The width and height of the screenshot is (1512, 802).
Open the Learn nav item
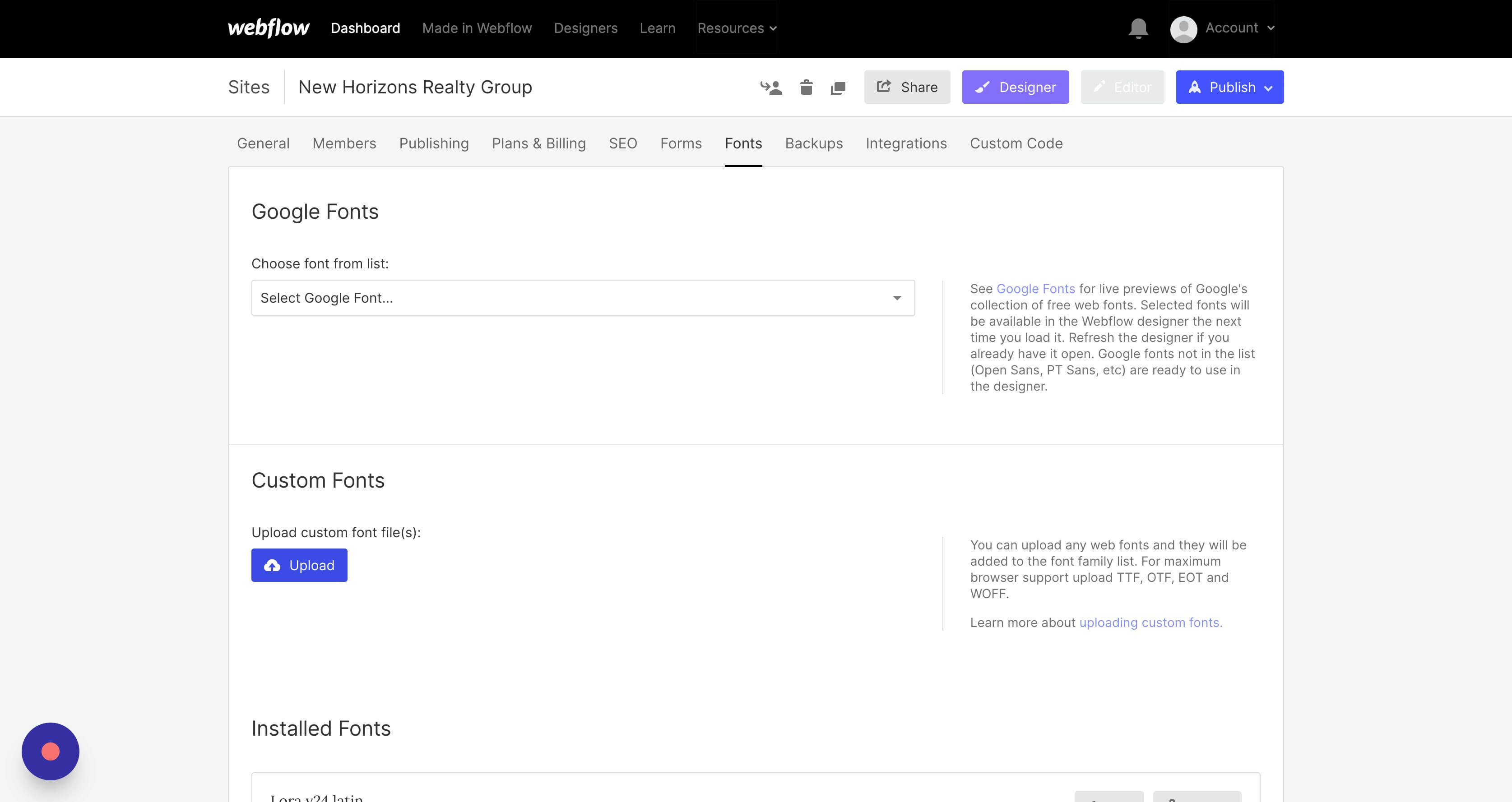click(x=658, y=28)
